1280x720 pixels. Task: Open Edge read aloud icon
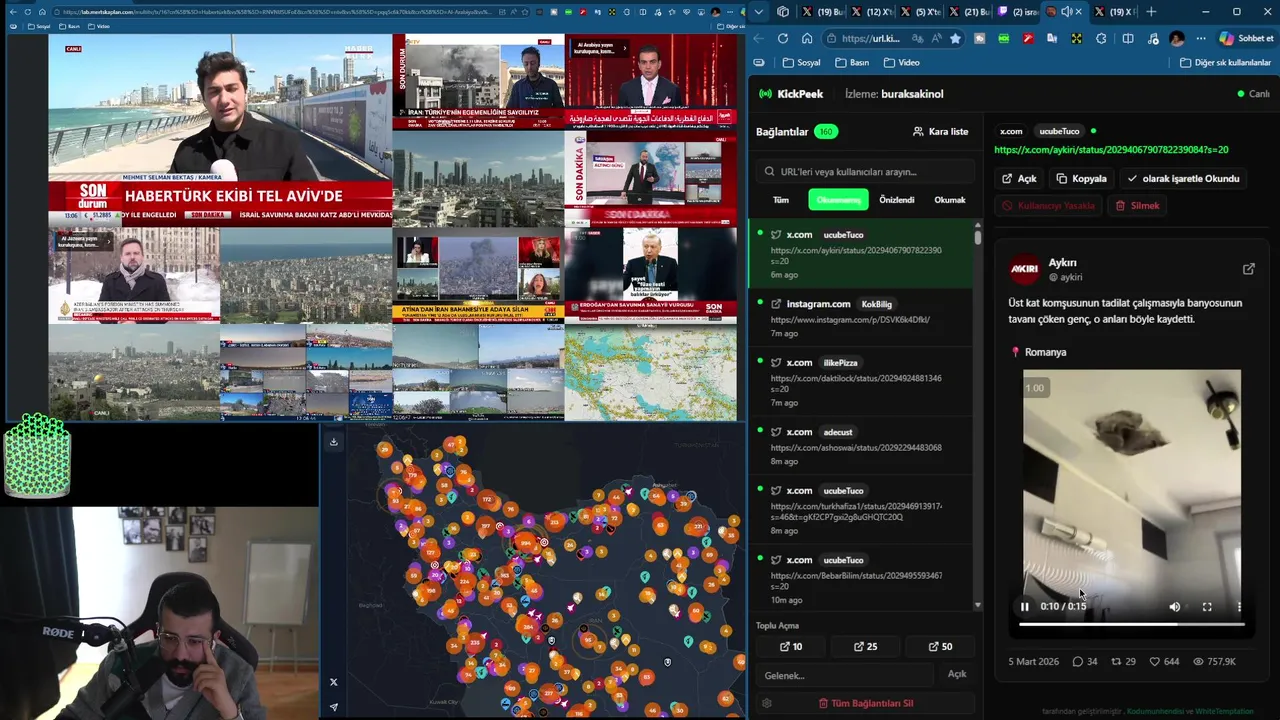point(936,38)
